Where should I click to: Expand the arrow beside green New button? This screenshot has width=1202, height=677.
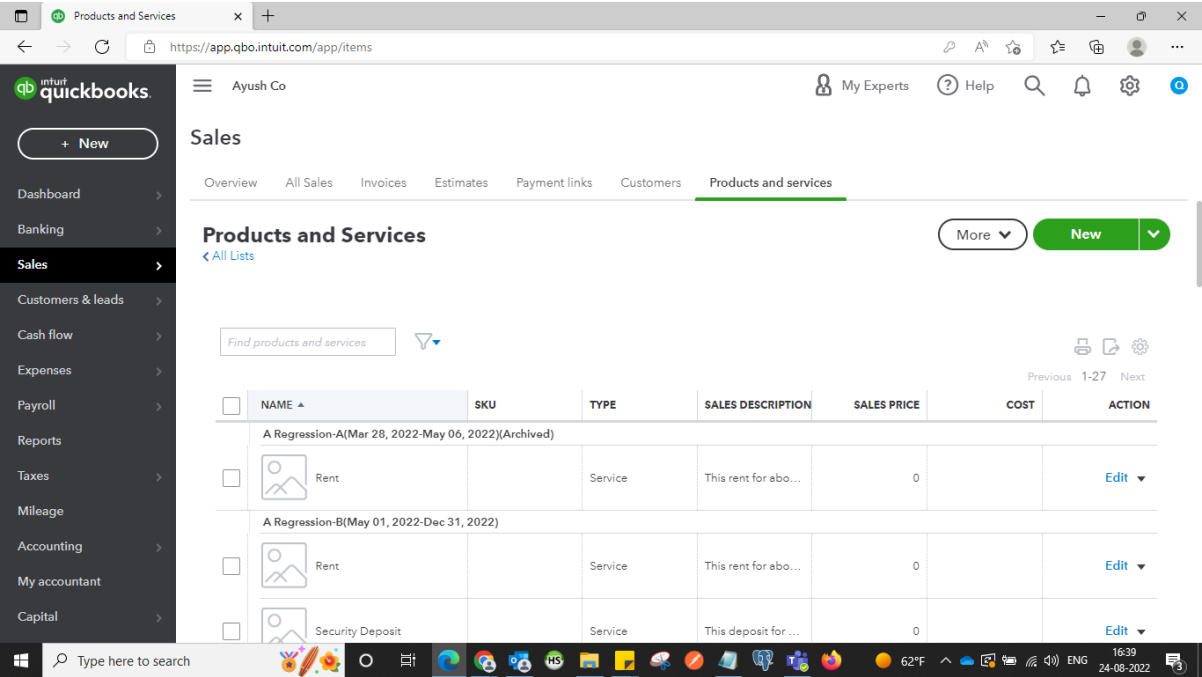click(x=1154, y=235)
